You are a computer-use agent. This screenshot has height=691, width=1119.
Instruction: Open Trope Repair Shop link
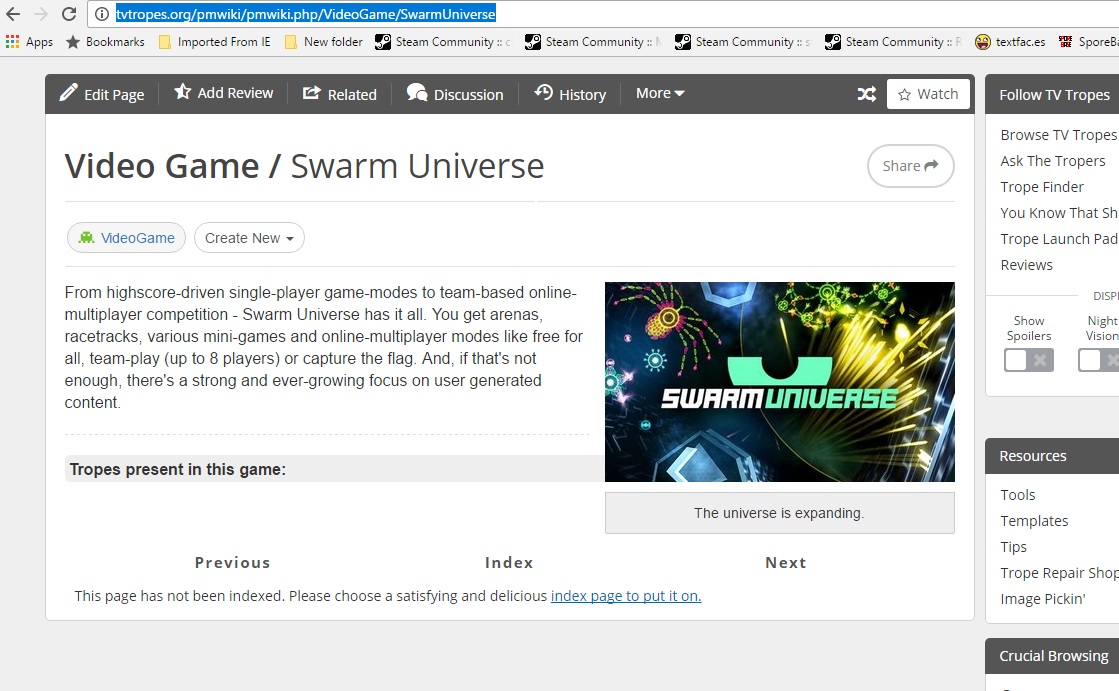[1058, 573]
